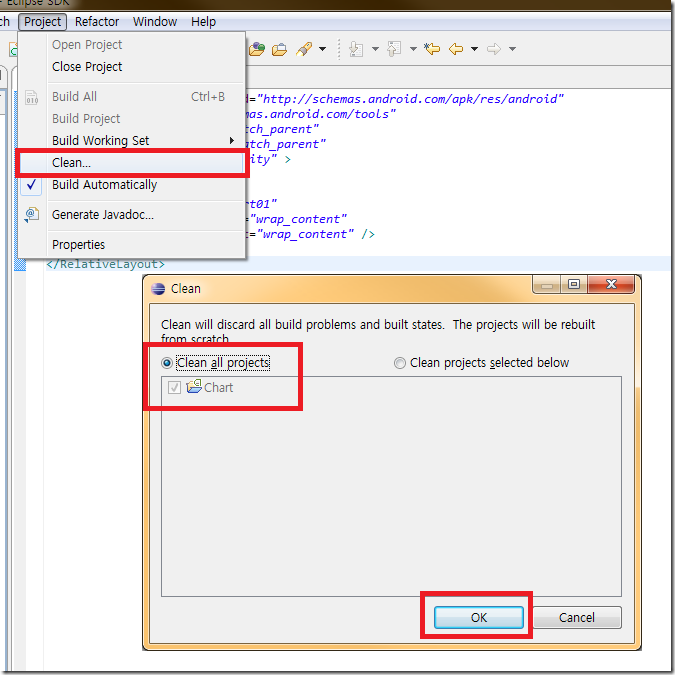
Task: Open the Search flashlight dropdown arrow
Action: point(322,49)
